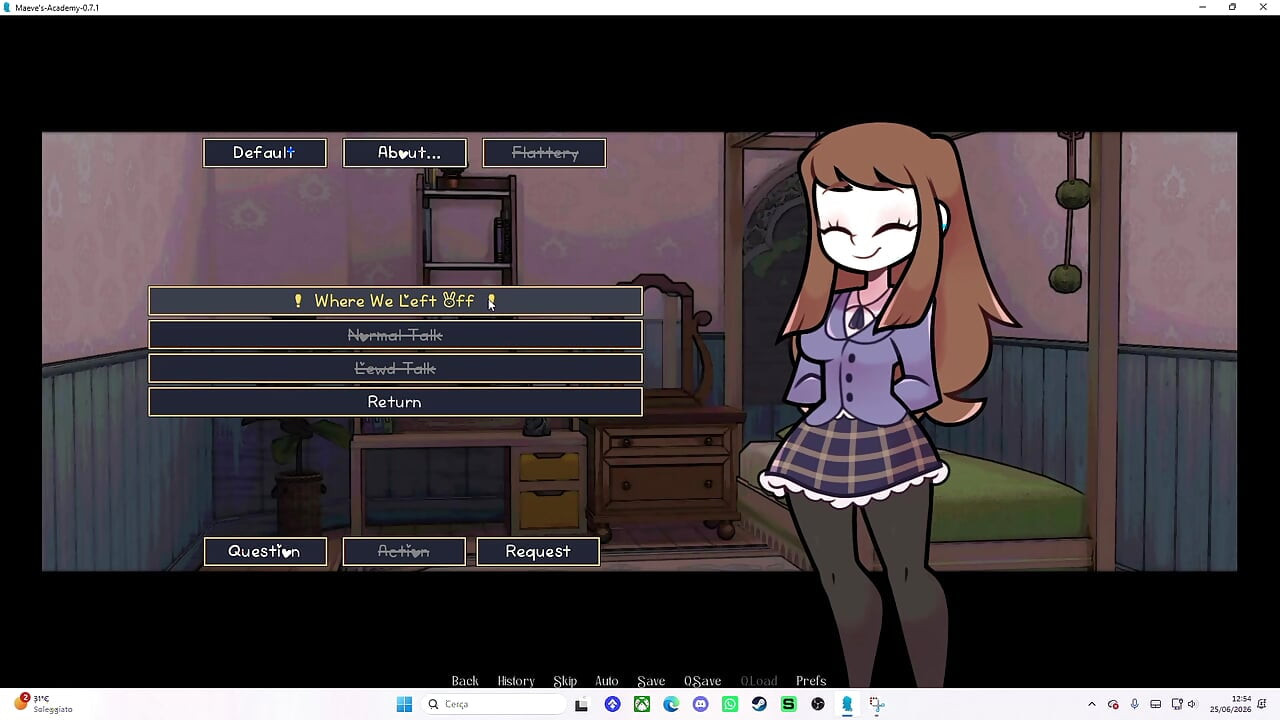Click the volume speaker tray icon
The width and height of the screenshot is (1280, 720).
point(1191,704)
